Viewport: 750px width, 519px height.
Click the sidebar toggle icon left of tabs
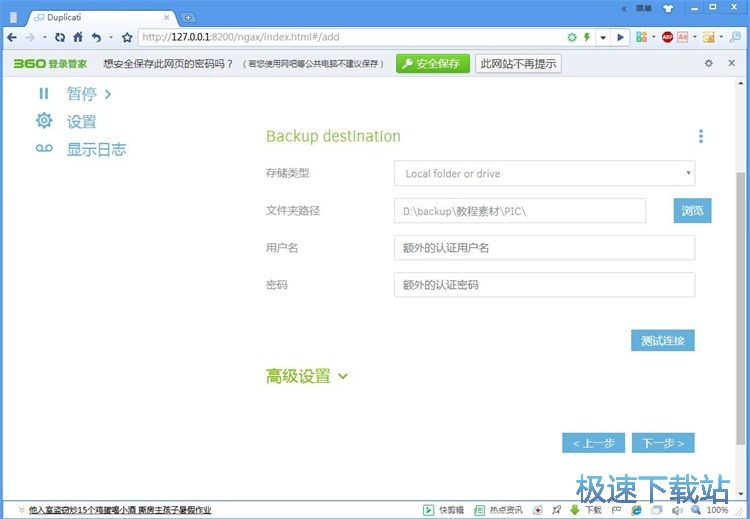(13, 18)
